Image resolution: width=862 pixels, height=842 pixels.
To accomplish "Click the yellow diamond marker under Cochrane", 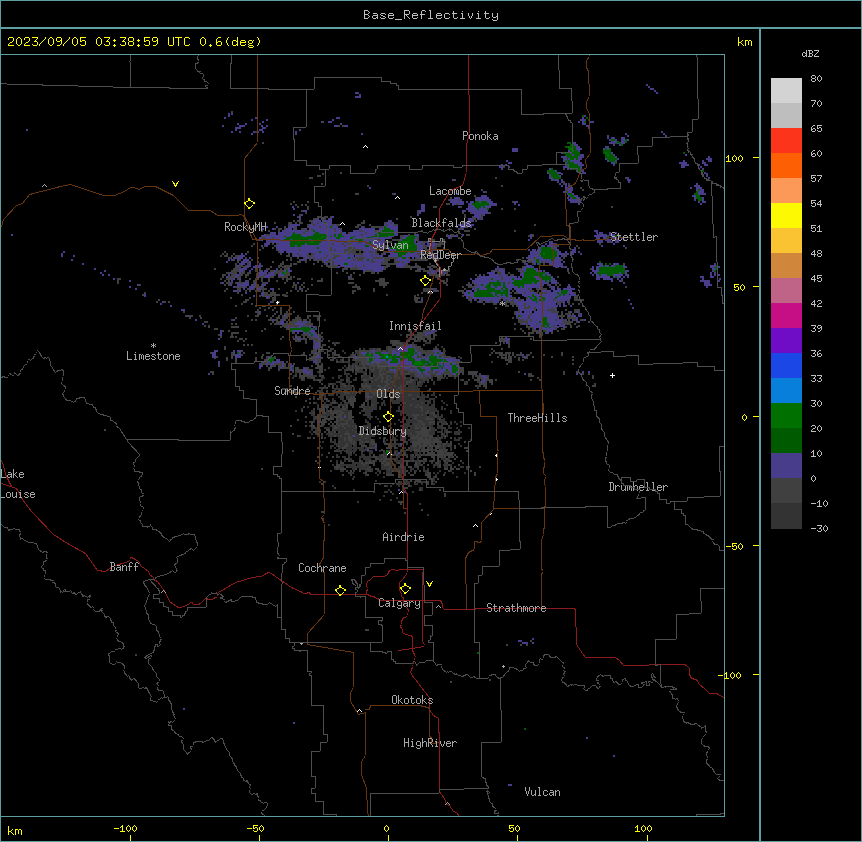I will click(340, 590).
